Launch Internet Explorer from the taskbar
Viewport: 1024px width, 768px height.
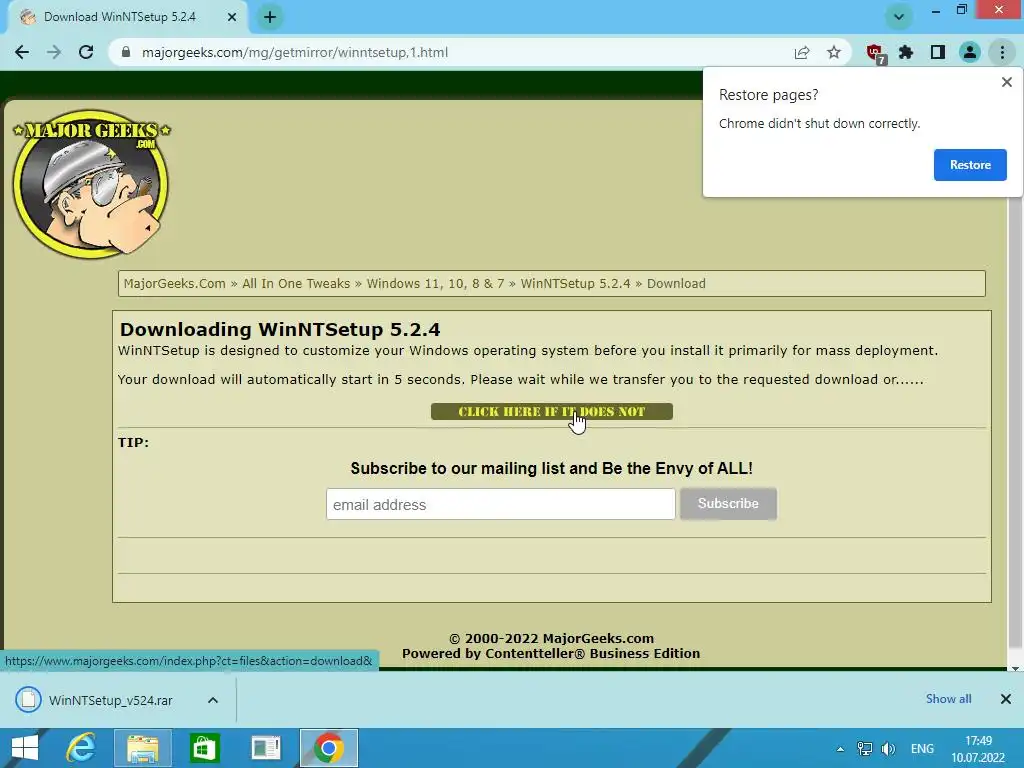[x=80, y=748]
